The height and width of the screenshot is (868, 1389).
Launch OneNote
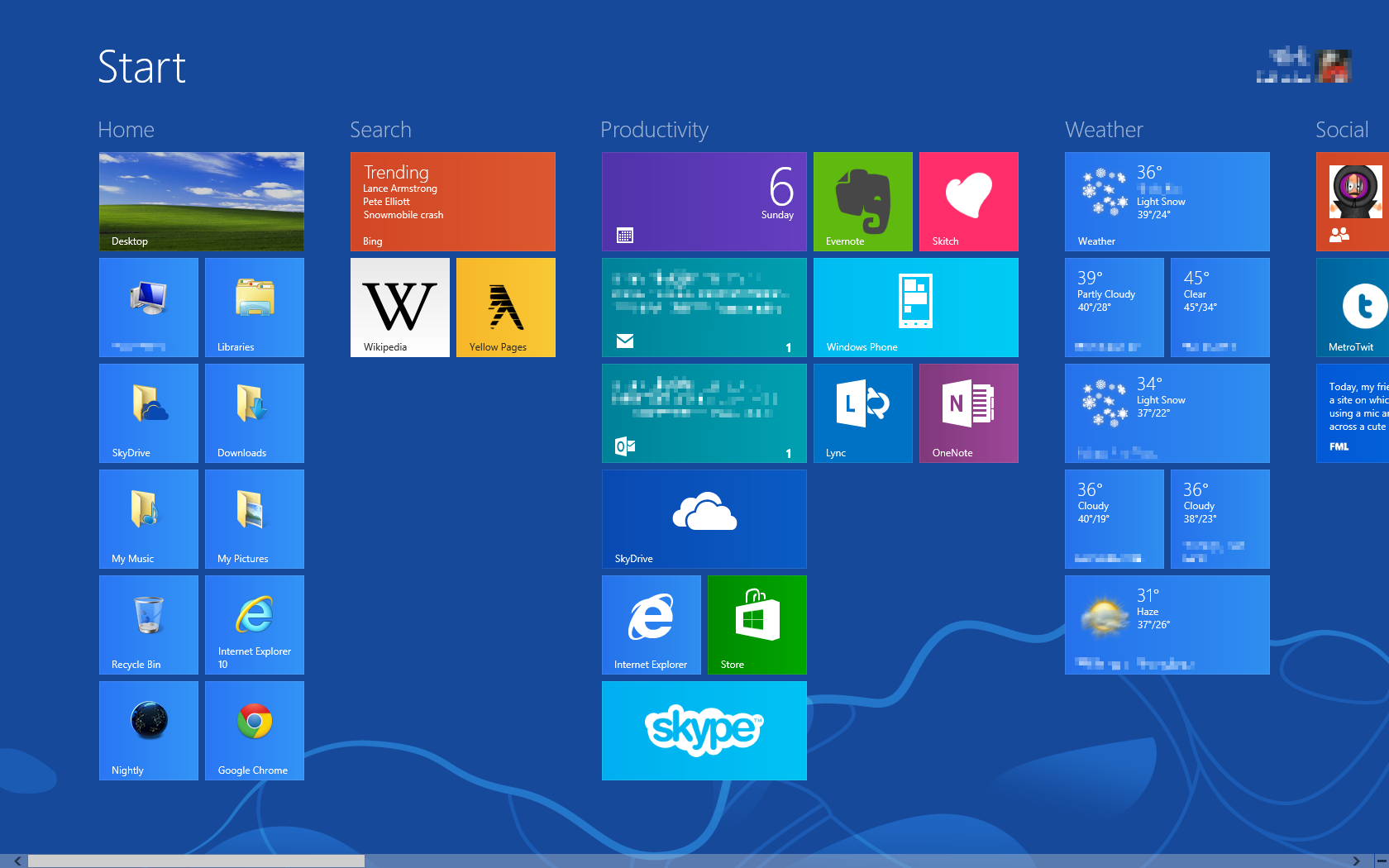pyautogui.click(x=969, y=413)
